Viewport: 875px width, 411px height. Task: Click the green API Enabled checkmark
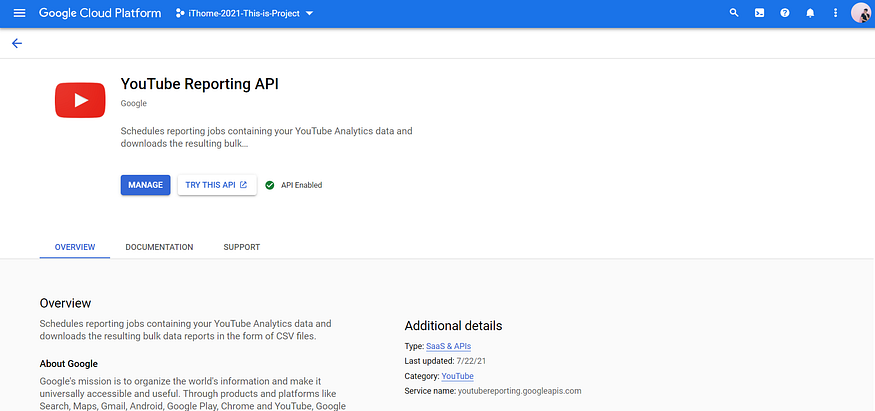270,185
